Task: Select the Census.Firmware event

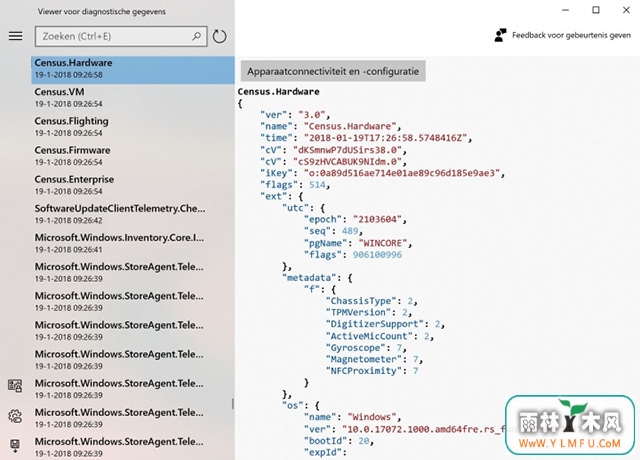Action: (133, 156)
